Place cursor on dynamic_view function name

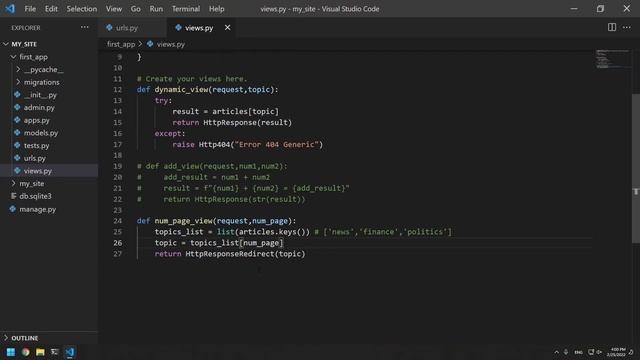[x=181, y=89]
